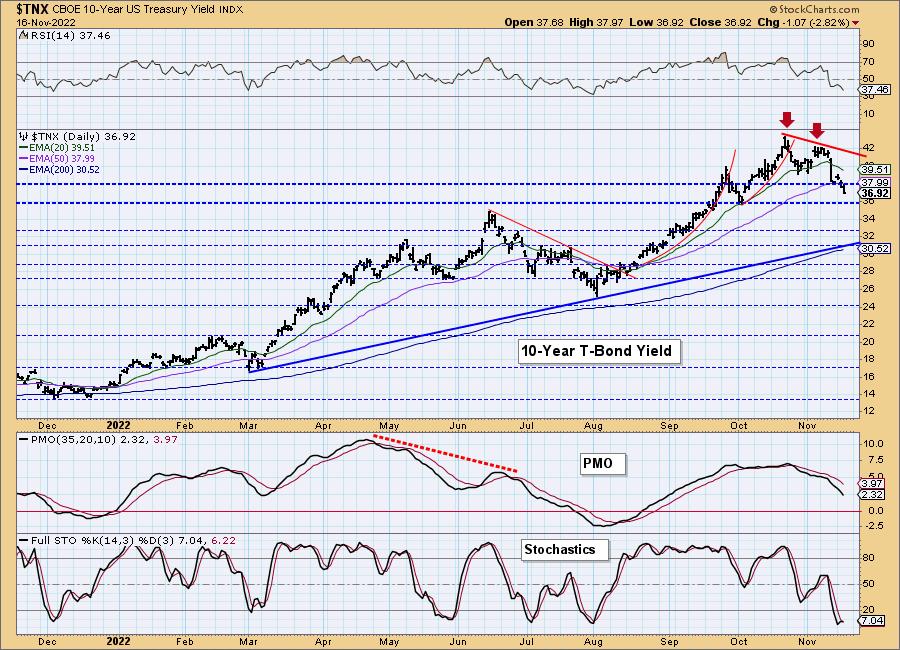Screen dimensions: 900x650
Task: Click the purple EMA(50) legend line
Action: [x=24, y=158]
